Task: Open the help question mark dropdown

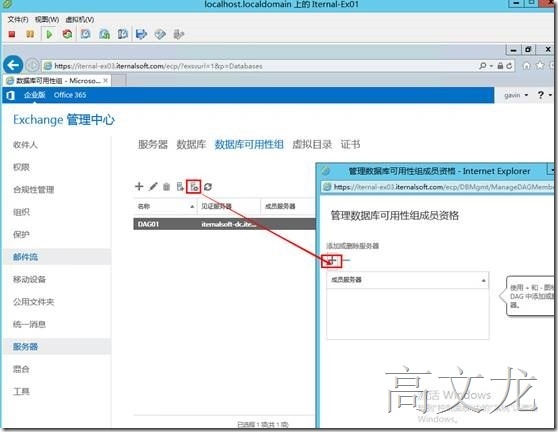Action: [x=544, y=95]
